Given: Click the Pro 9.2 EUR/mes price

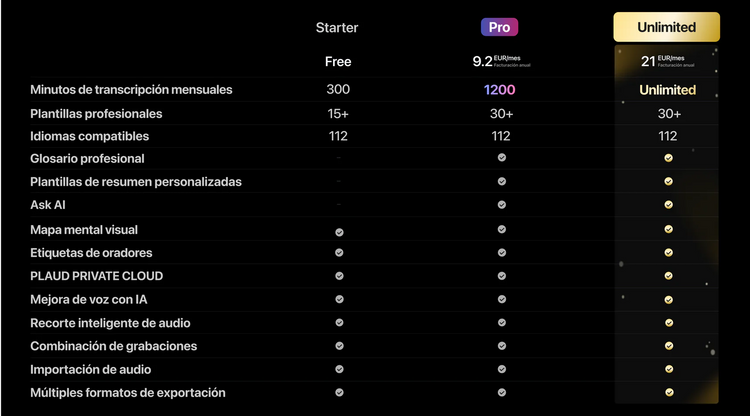Looking at the screenshot, I should tap(497, 61).
